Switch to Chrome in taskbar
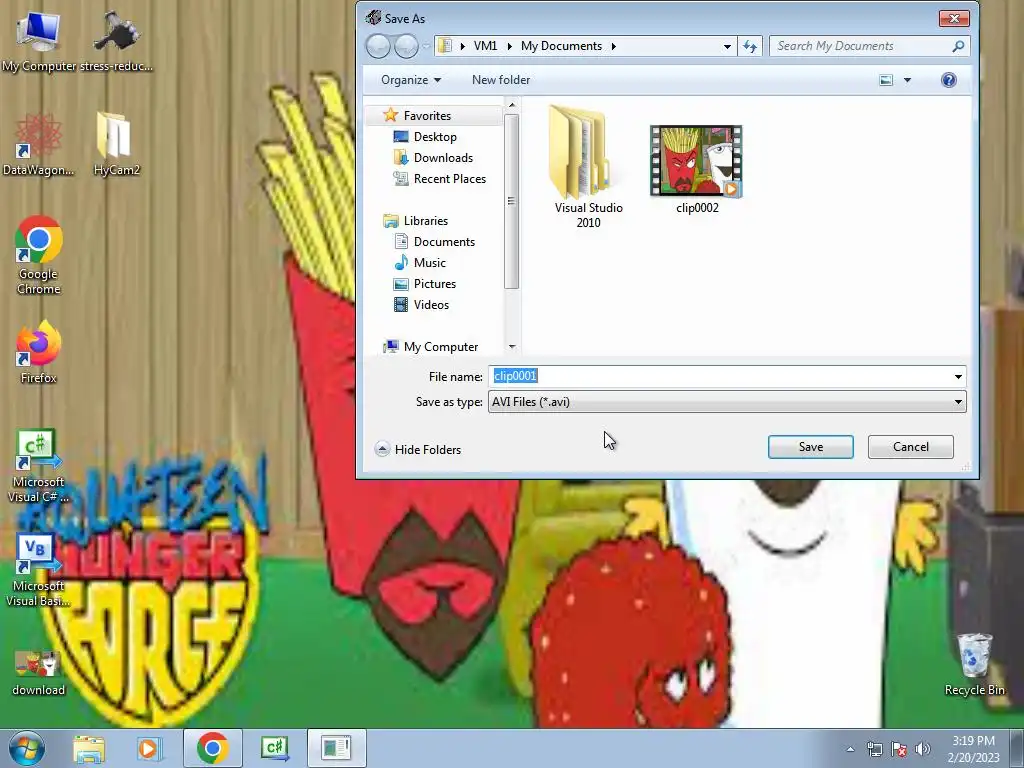This screenshot has width=1024, height=768. pos(212,748)
